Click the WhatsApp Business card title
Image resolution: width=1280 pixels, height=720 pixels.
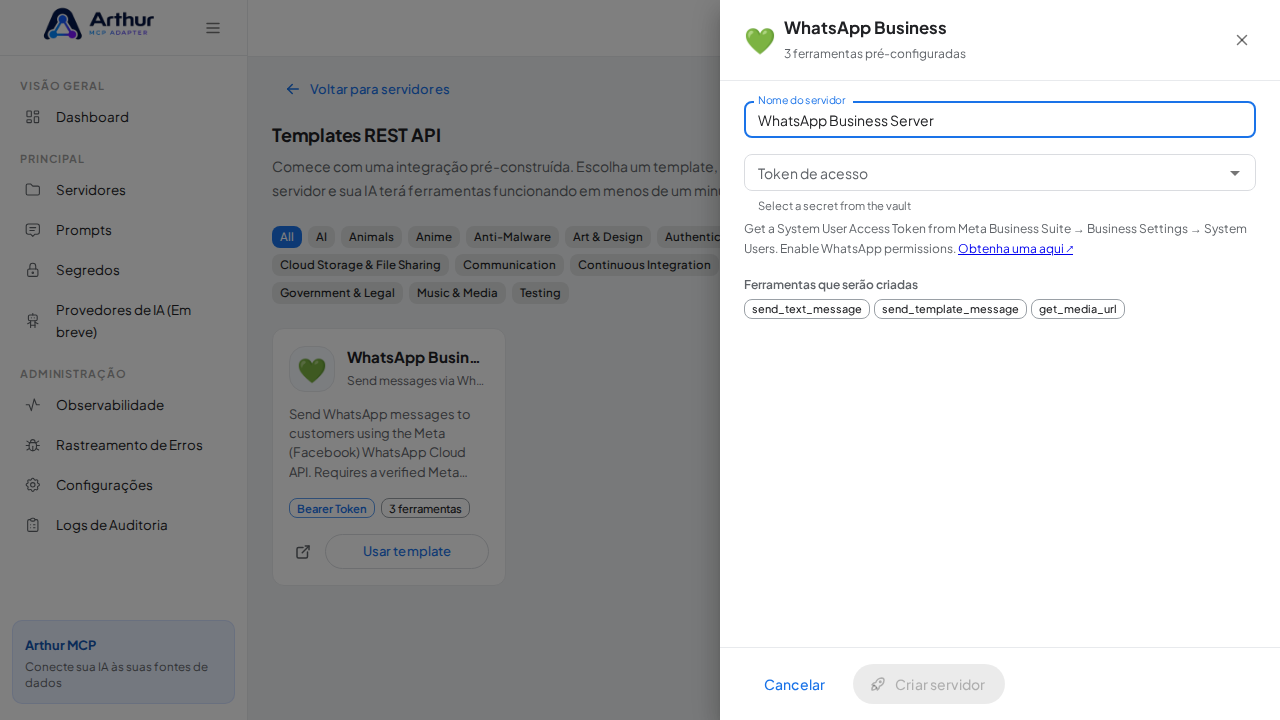tap(413, 357)
